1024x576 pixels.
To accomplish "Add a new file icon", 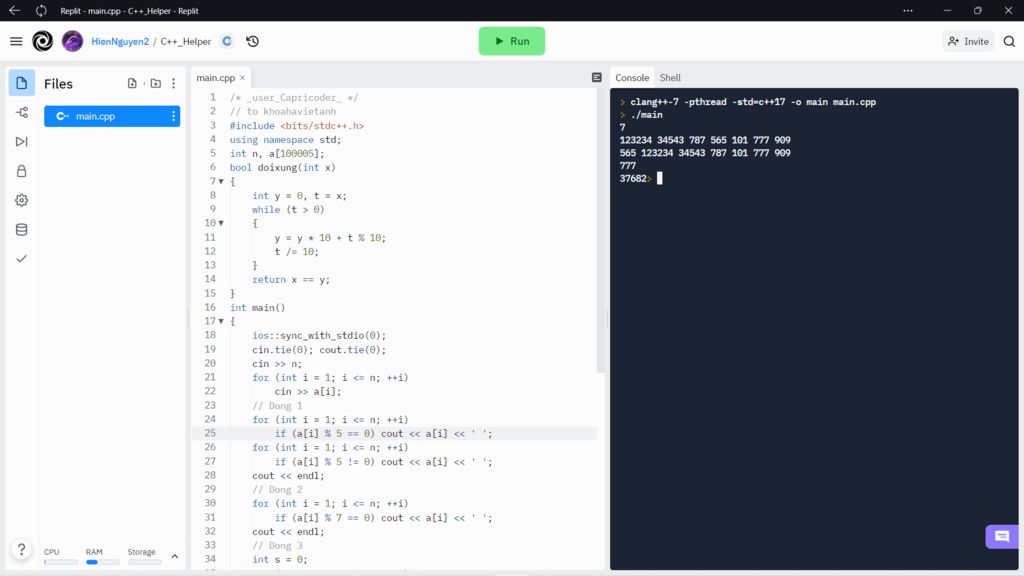I will pos(132,84).
